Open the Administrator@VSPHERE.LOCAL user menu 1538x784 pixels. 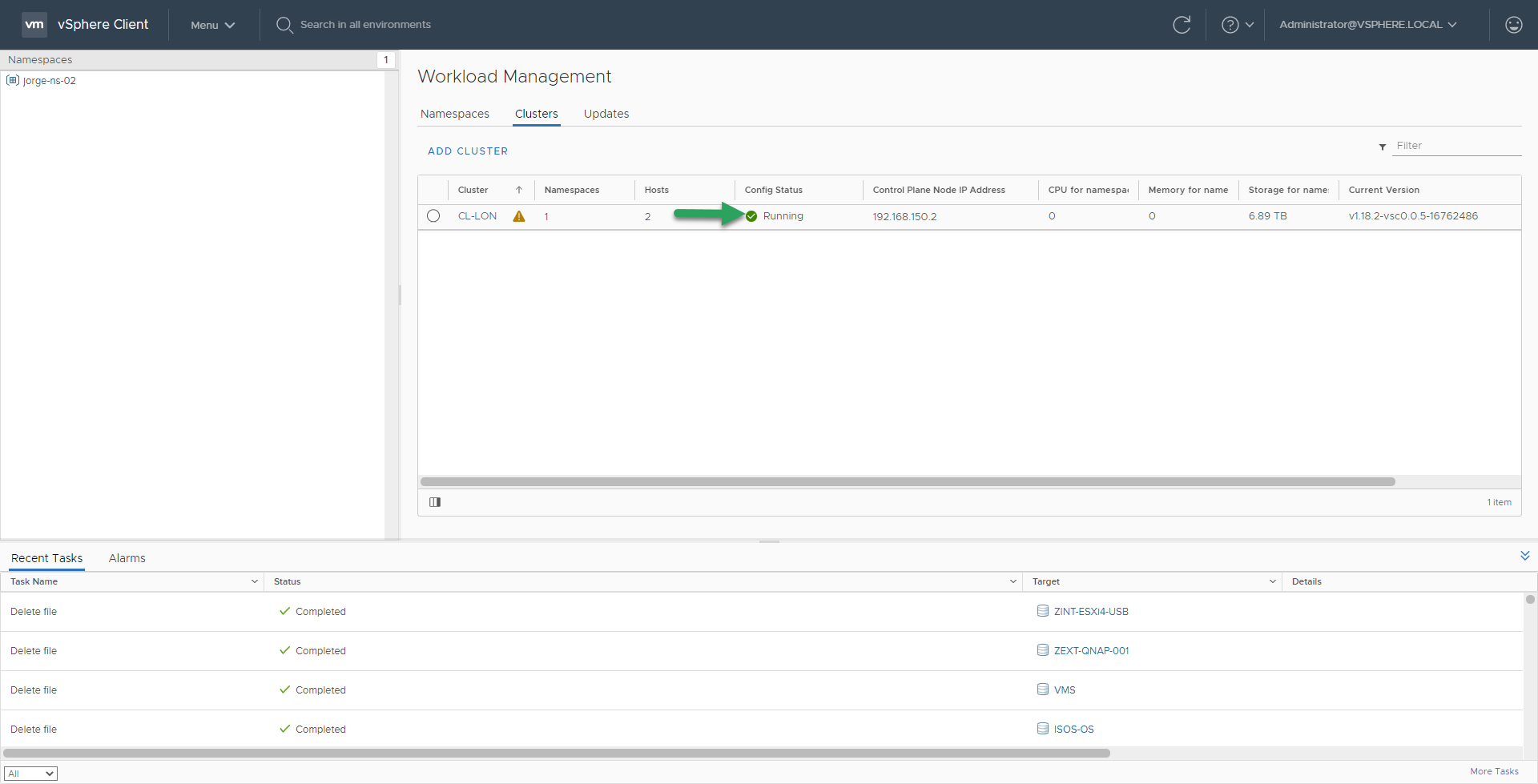pyautogui.click(x=1367, y=25)
